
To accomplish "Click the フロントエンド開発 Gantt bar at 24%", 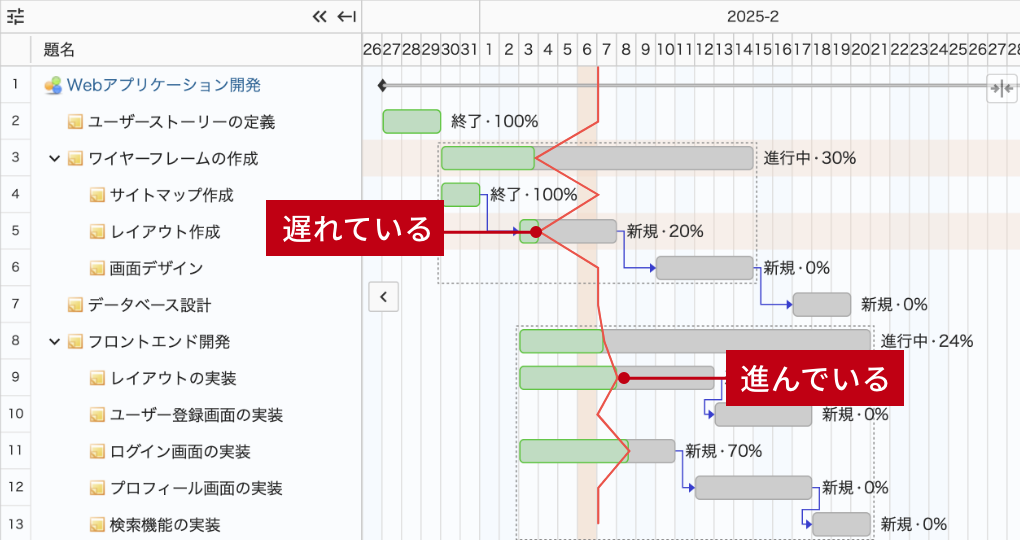I will [x=695, y=341].
